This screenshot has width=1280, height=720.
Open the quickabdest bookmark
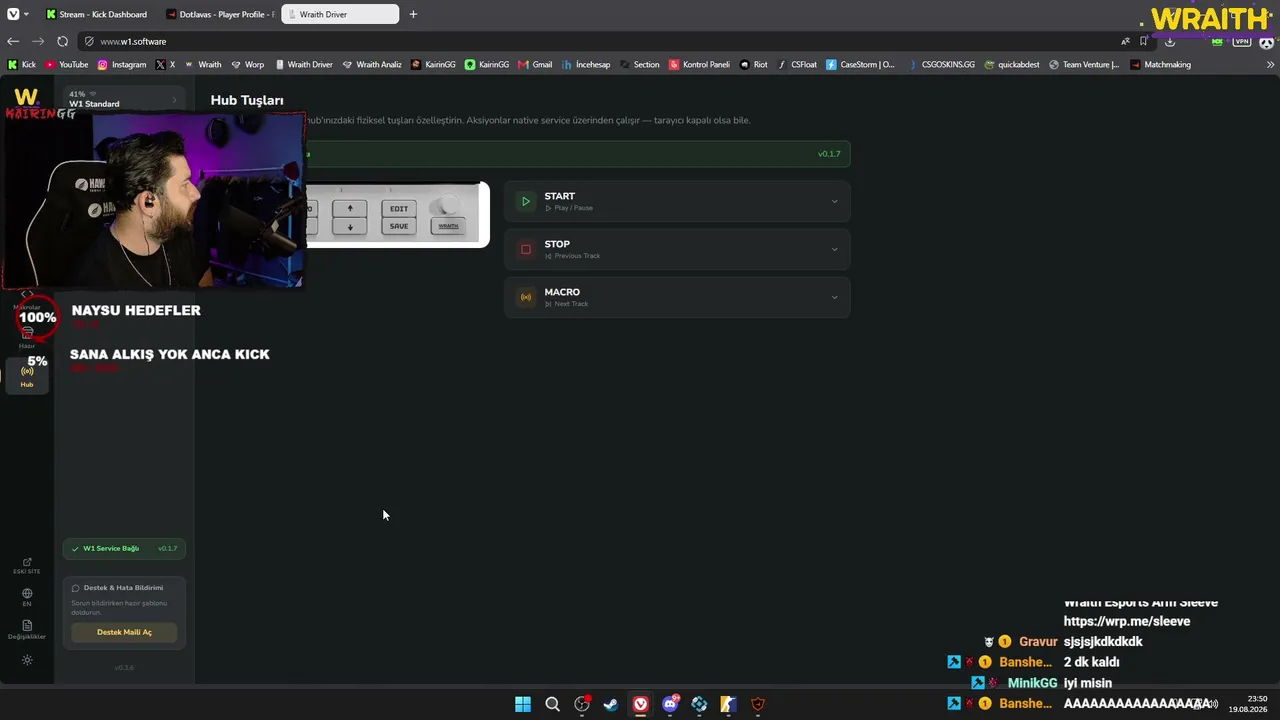click(1012, 65)
